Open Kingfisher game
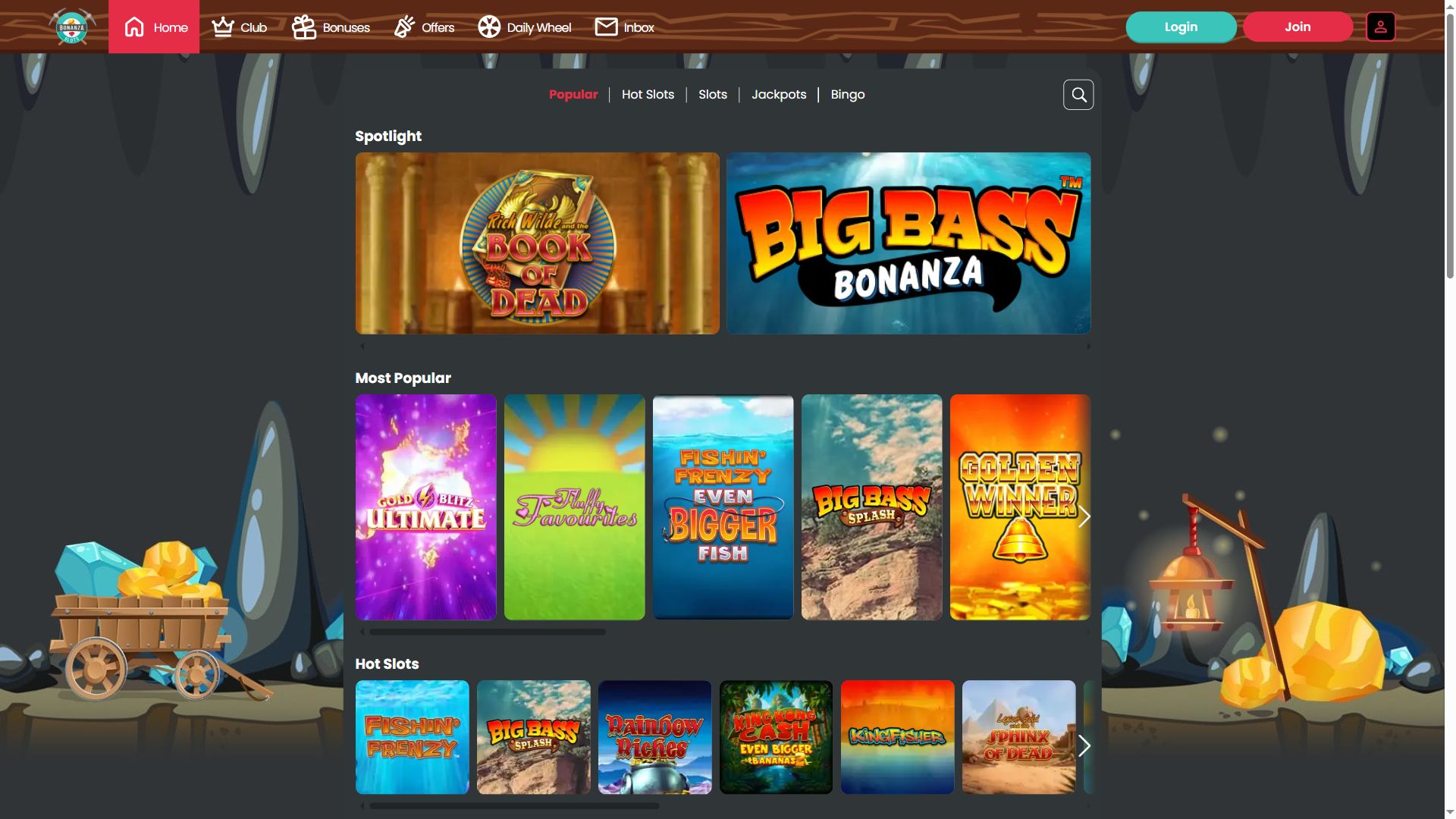This screenshot has width=1456, height=819. point(897,737)
